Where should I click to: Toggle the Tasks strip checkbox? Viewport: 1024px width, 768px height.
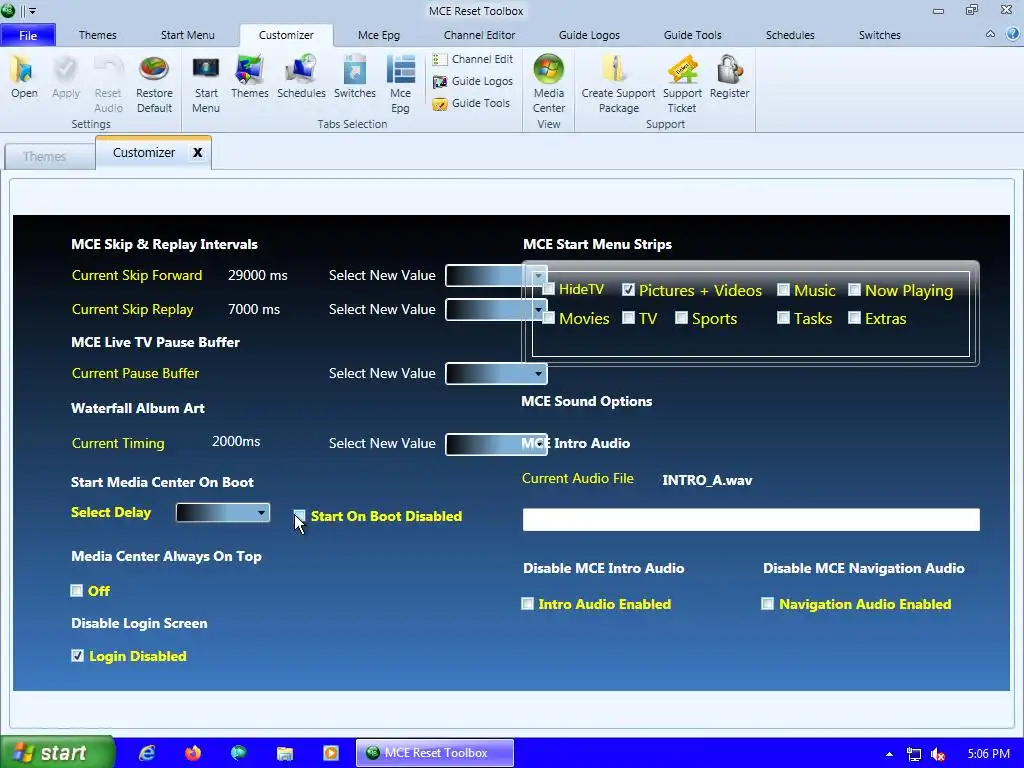(783, 318)
